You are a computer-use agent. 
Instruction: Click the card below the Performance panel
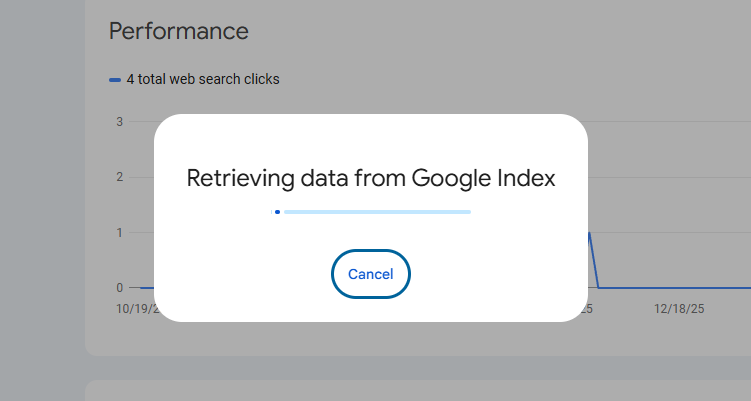[400, 390]
